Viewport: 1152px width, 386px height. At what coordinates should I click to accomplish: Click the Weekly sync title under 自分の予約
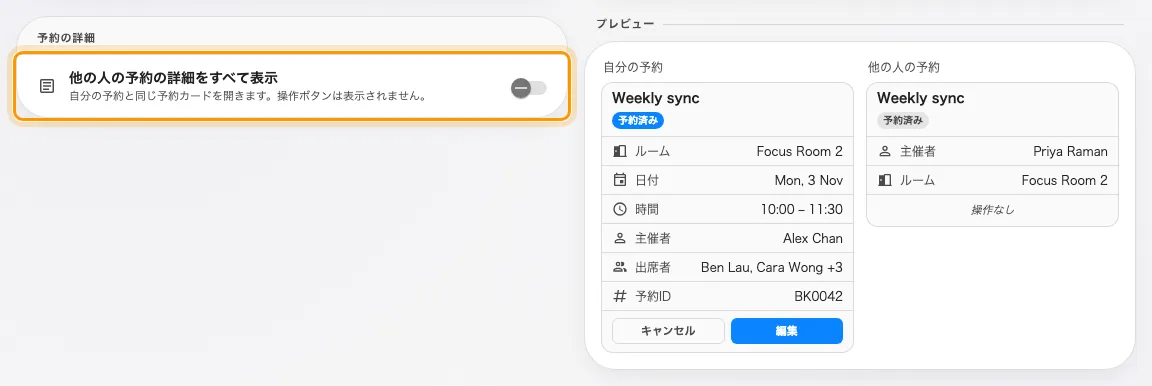[x=655, y=98]
